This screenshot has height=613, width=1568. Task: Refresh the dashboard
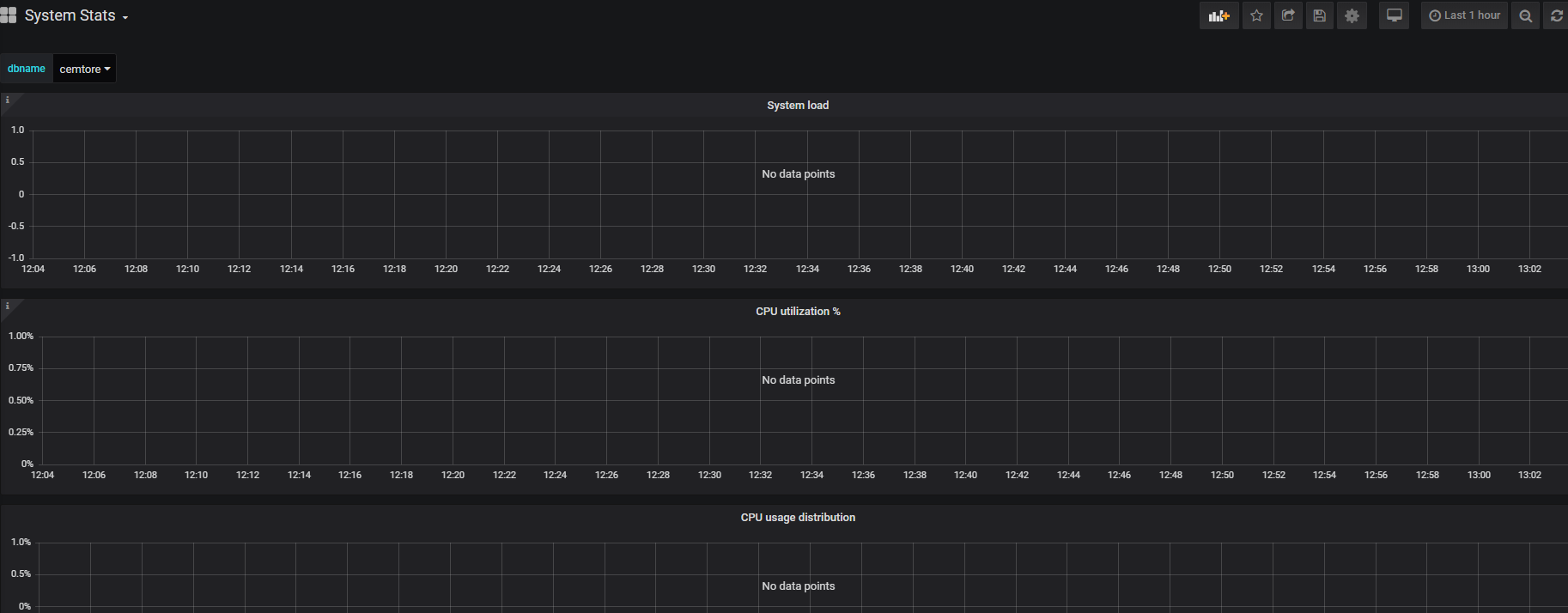pos(1556,15)
